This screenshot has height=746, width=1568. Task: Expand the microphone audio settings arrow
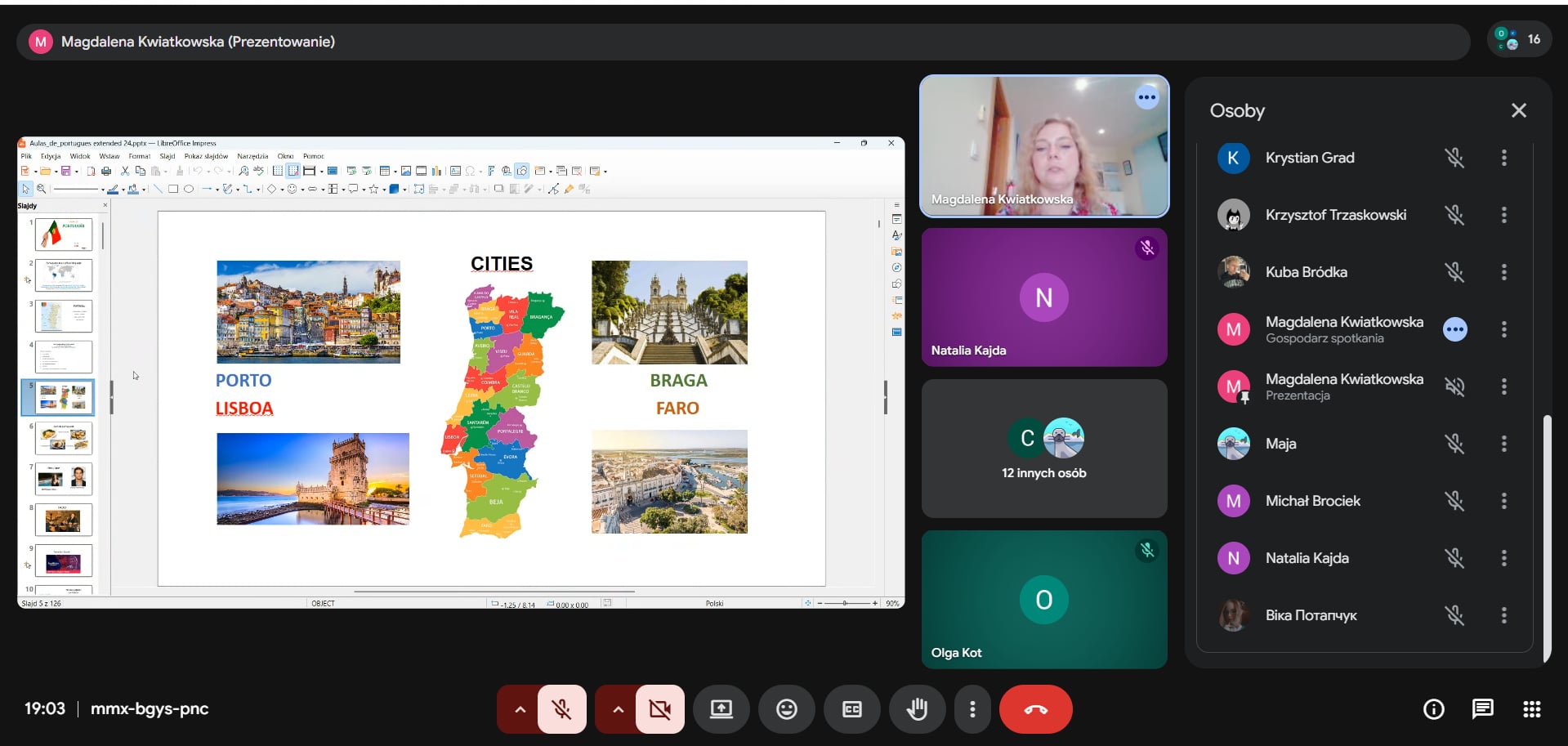click(x=520, y=709)
